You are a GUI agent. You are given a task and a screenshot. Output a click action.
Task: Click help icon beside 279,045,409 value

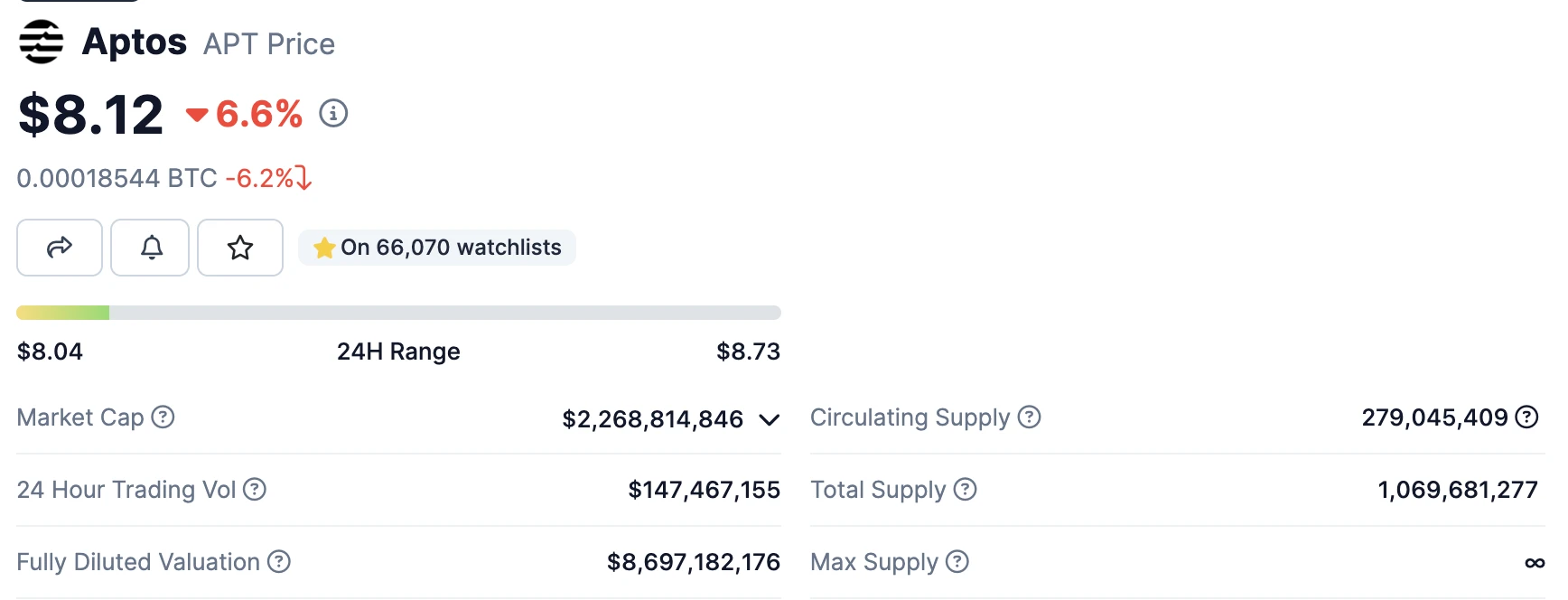click(1526, 417)
